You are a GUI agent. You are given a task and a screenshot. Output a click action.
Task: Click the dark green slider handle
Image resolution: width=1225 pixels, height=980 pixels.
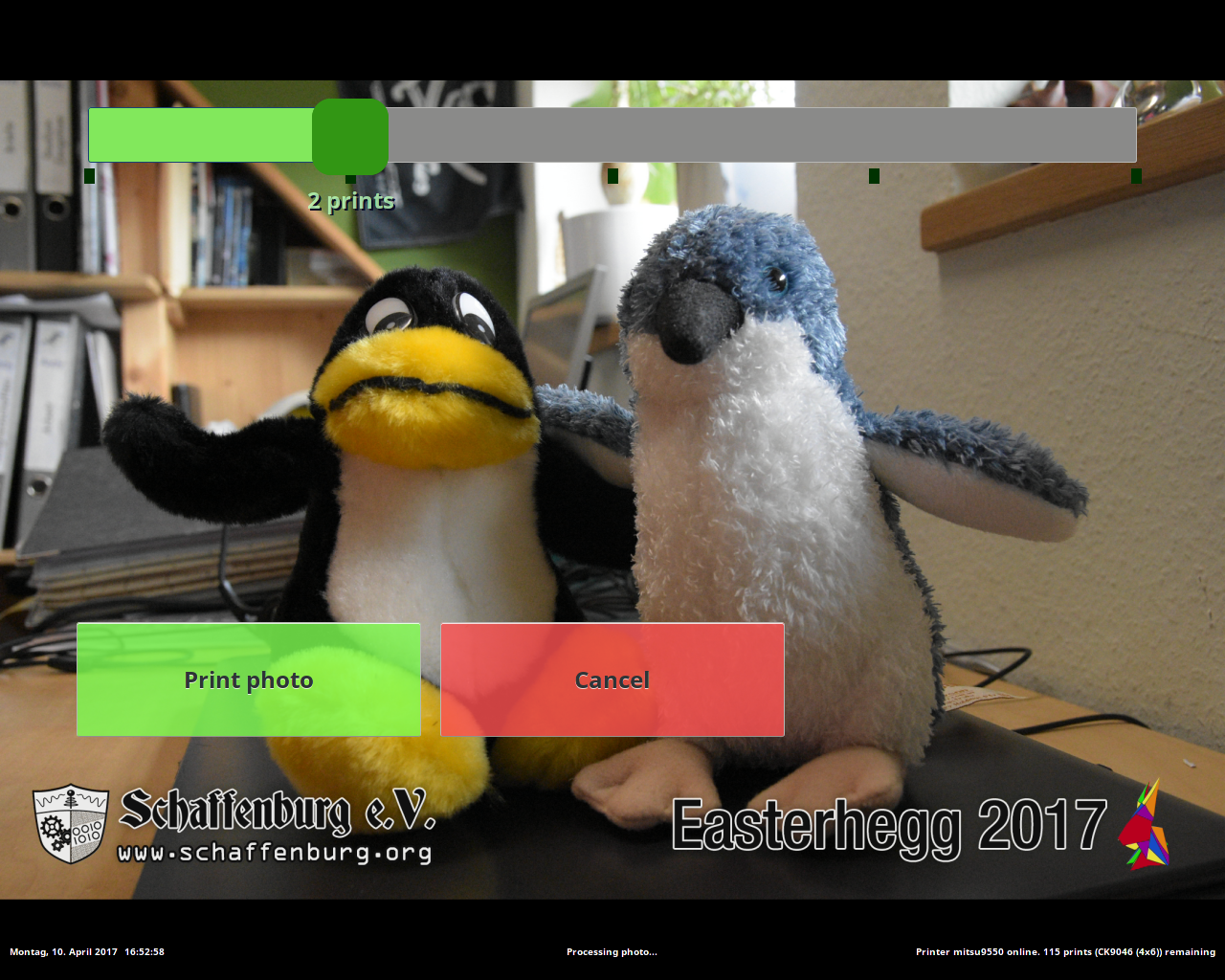click(350, 137)
